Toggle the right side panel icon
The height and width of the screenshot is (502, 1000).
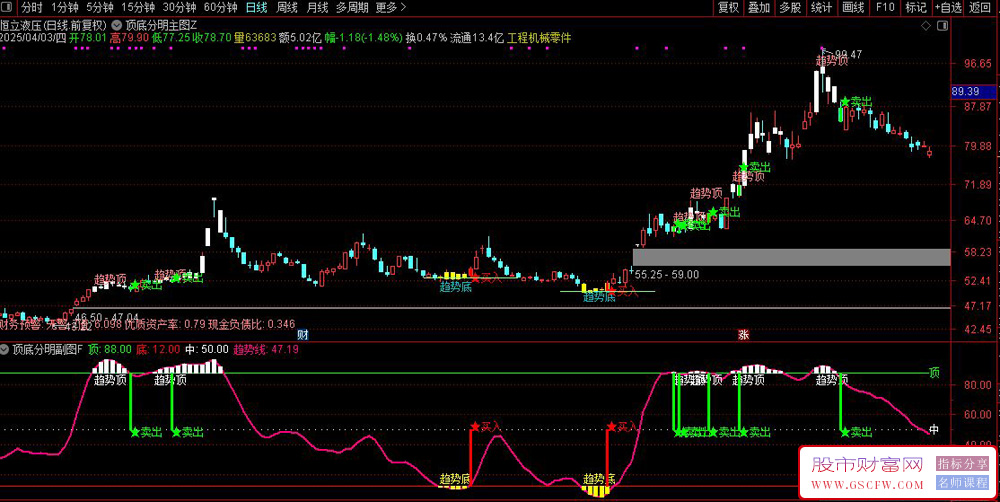pos(943,26)
